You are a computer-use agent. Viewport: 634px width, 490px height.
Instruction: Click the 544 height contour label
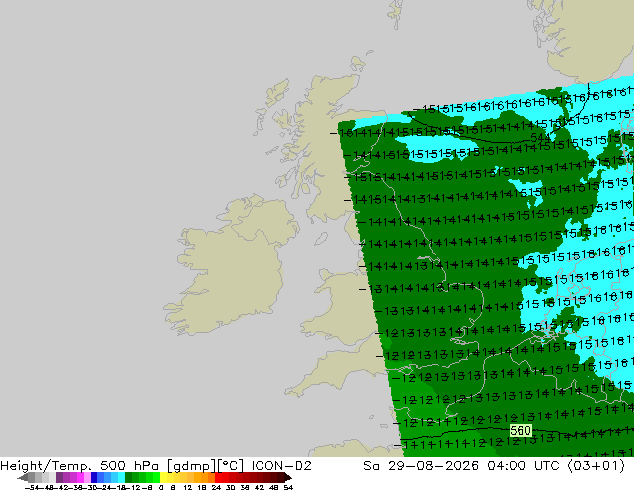(540, 137)
